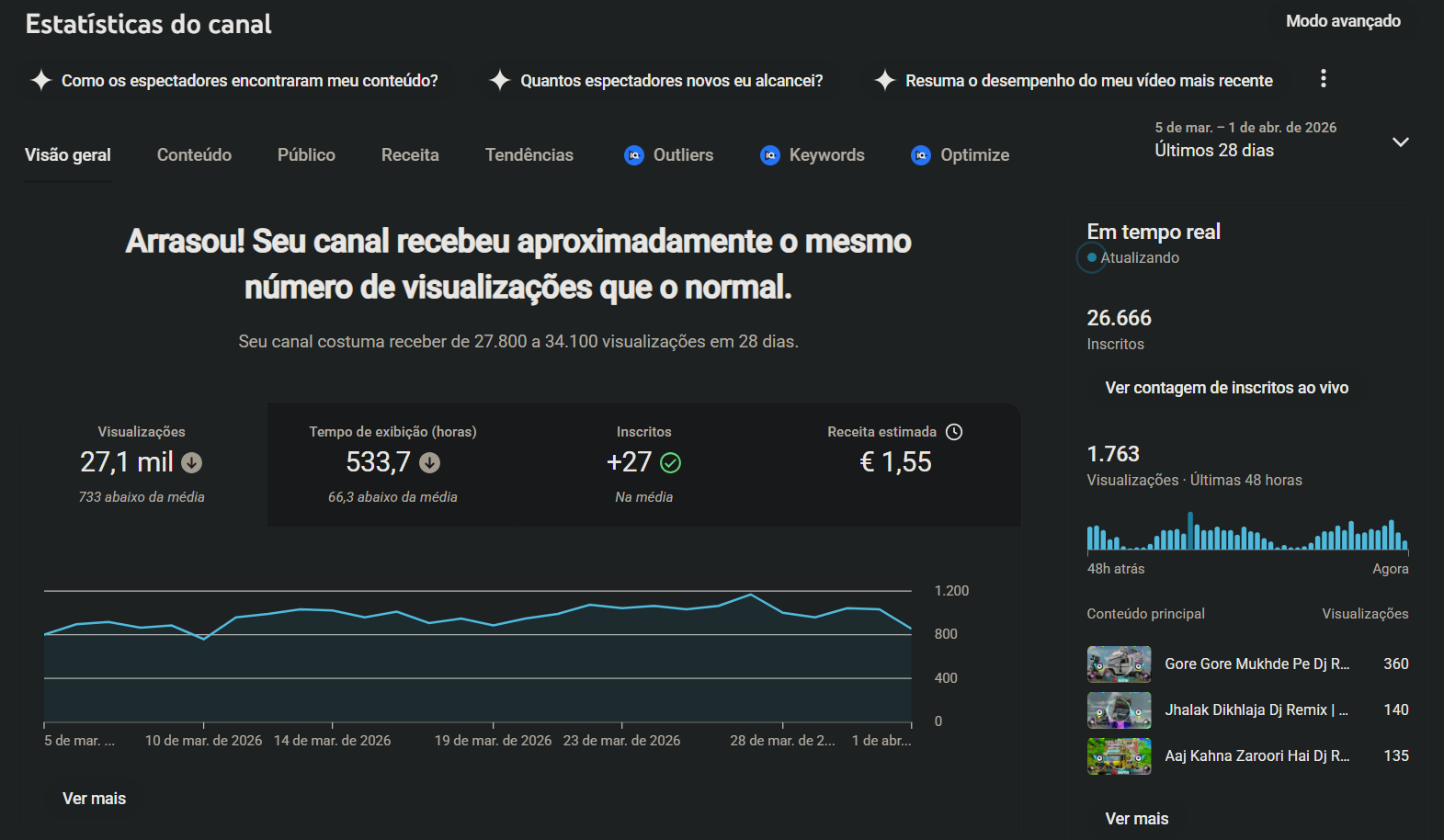Open the Público tab

pyautogui.click(x=306, y=155)
